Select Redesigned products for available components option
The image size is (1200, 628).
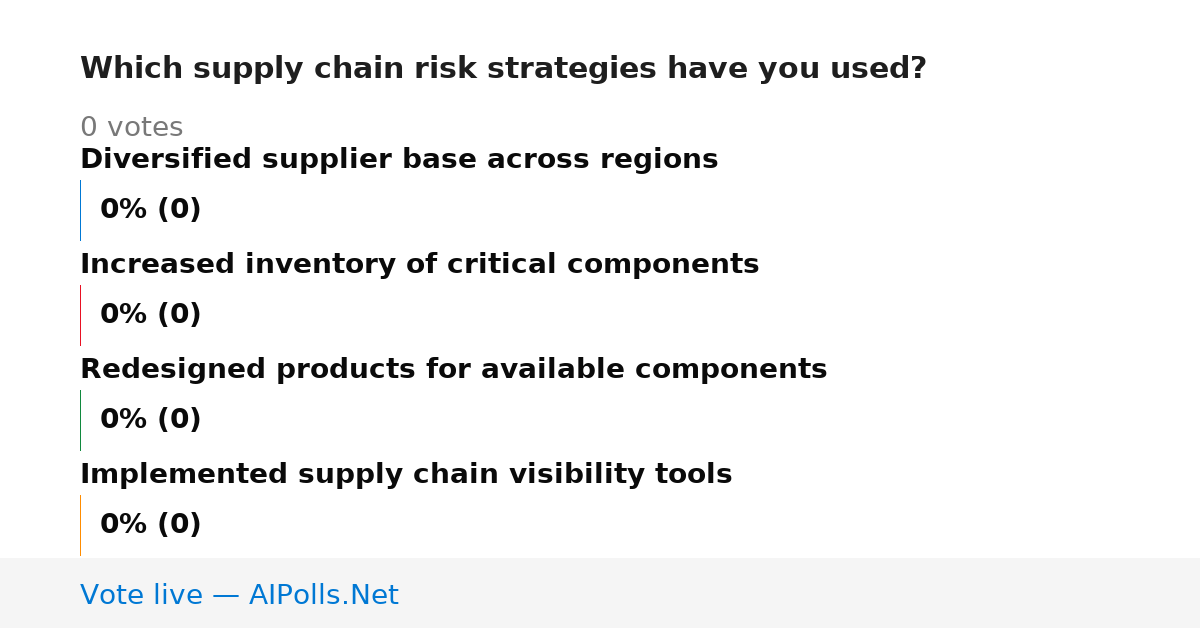[453, 370]
